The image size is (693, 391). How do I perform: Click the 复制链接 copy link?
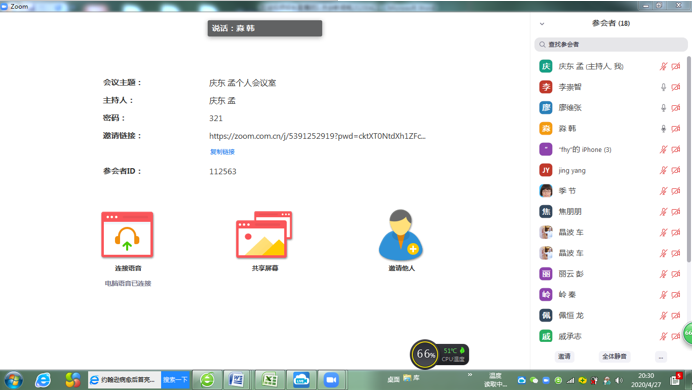tap(222, 152)
